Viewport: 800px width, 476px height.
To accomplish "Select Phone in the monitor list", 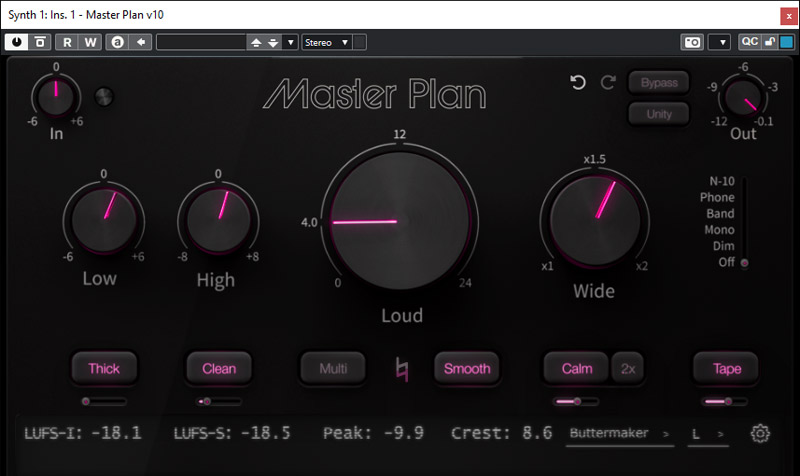I will tap(716, 197).
